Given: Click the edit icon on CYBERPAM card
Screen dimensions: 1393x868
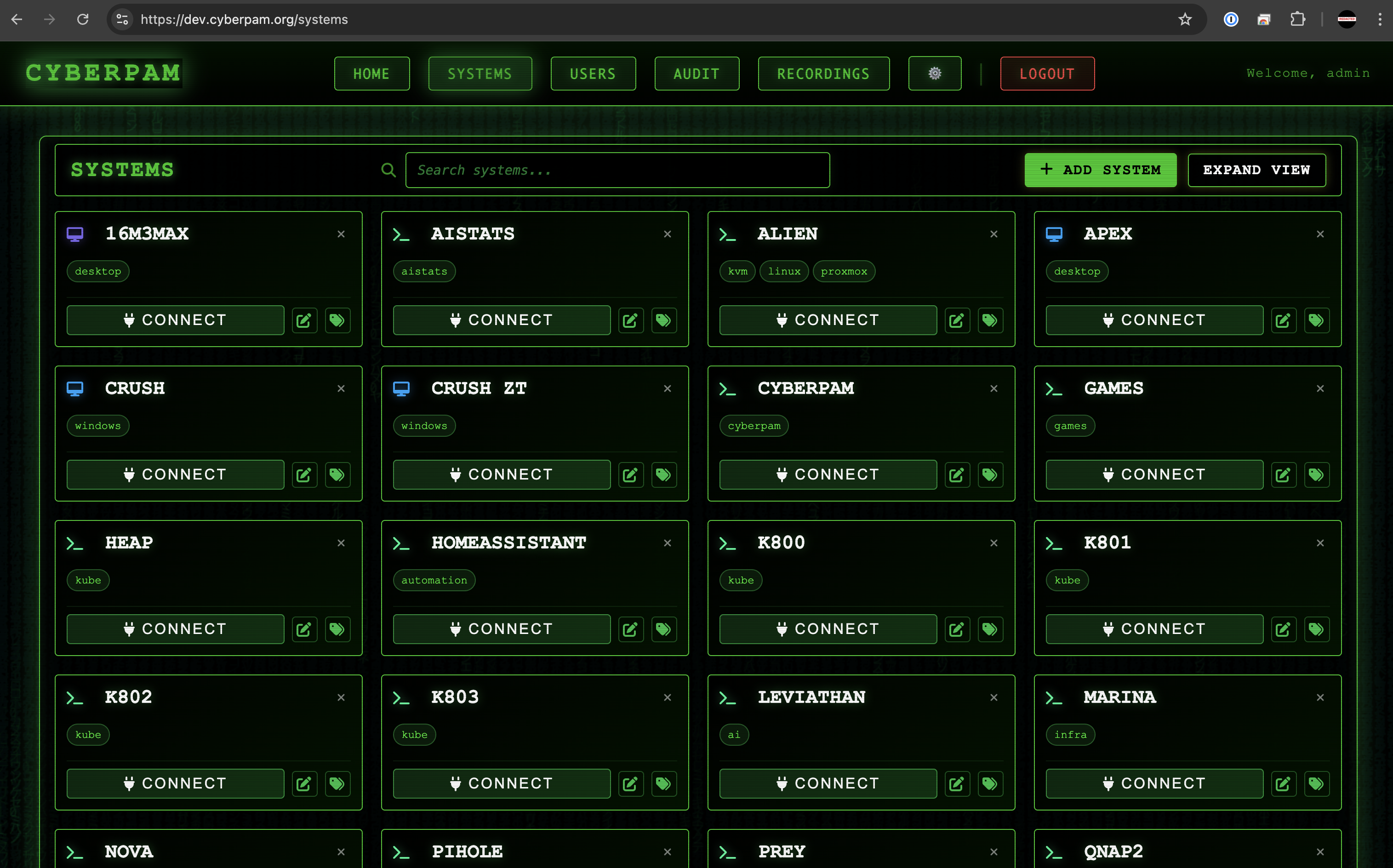Looking at the screenshot, I should 957,475.
